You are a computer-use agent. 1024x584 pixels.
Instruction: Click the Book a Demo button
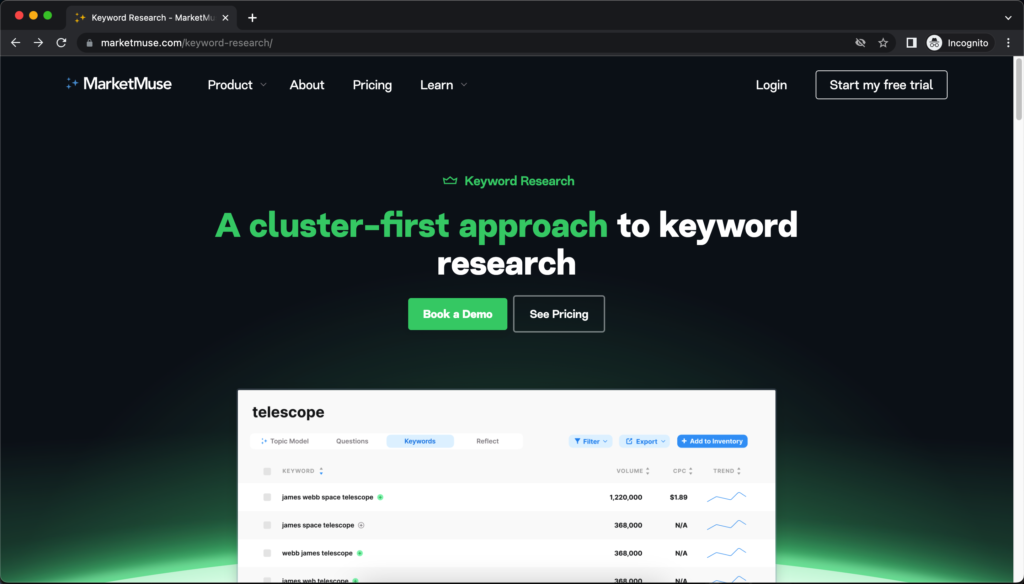point(457,314)
